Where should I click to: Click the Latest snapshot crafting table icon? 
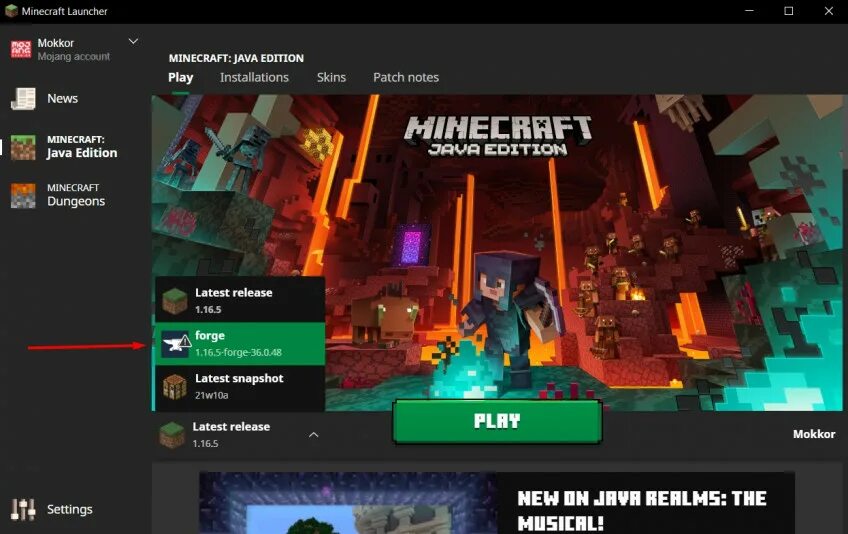coord(175,387)
